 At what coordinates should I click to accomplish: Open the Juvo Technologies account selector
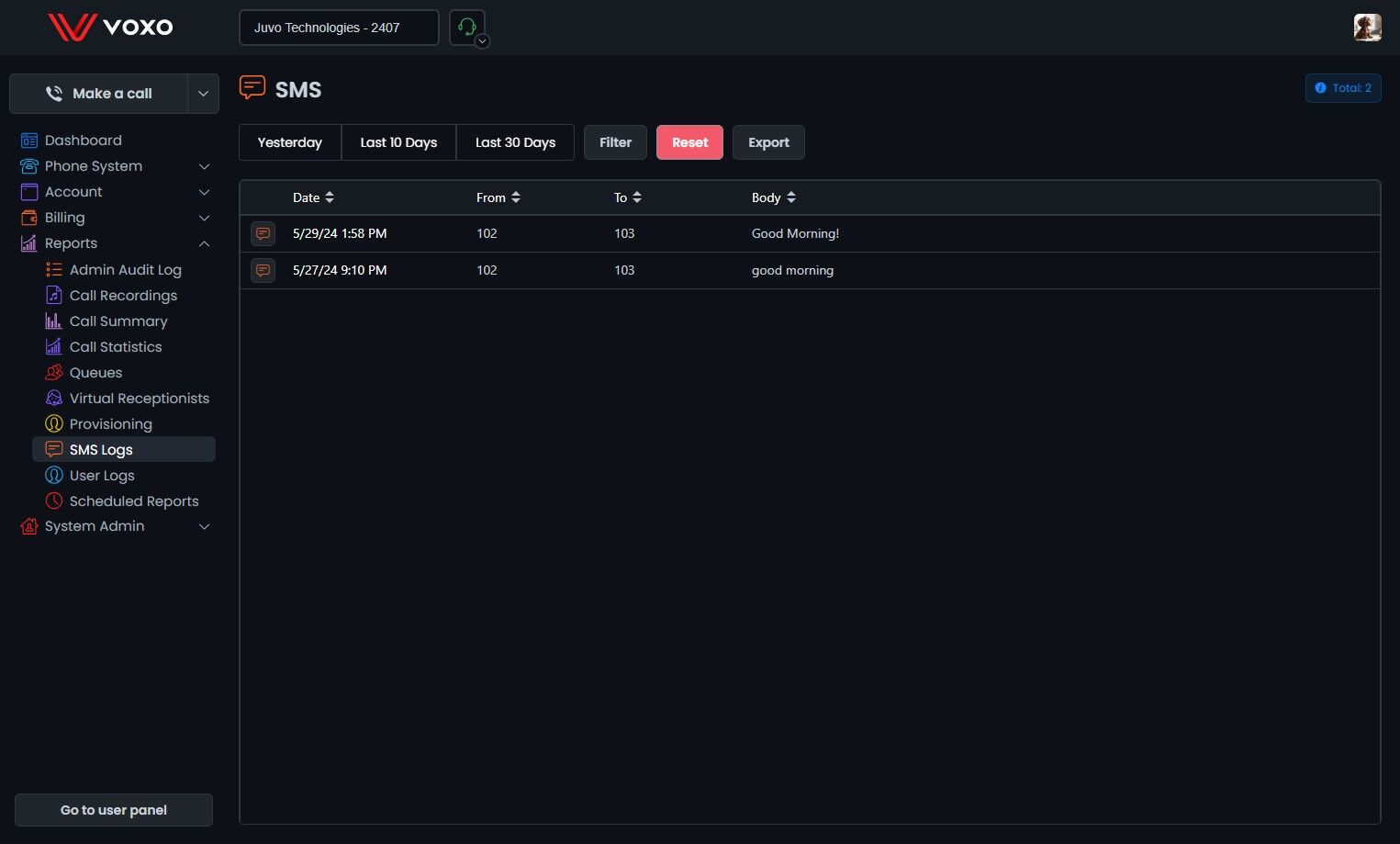pyautogui.click(x=339, y=28)
